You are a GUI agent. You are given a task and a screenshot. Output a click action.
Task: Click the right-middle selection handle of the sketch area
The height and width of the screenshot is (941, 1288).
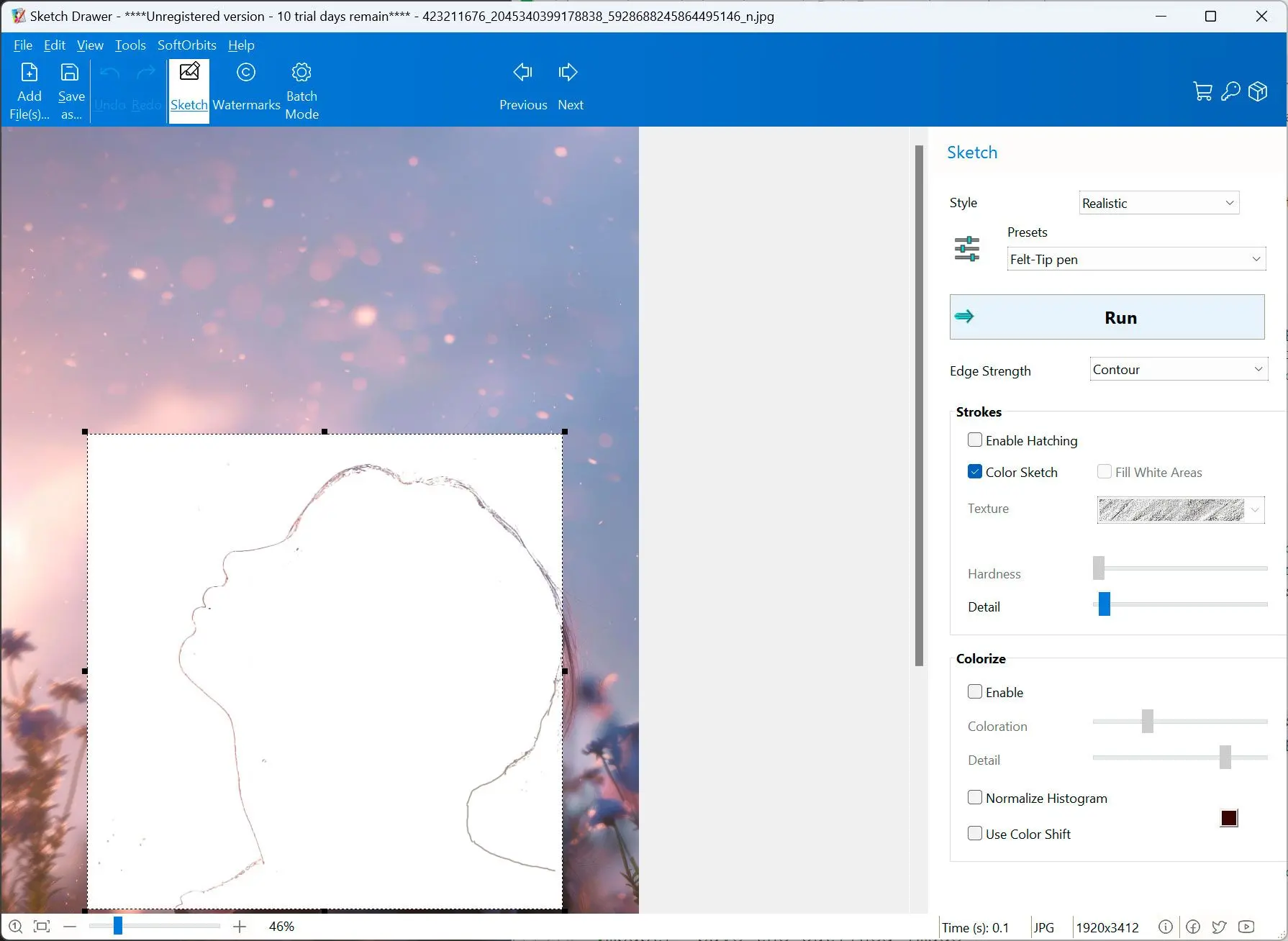click(565, 670)
